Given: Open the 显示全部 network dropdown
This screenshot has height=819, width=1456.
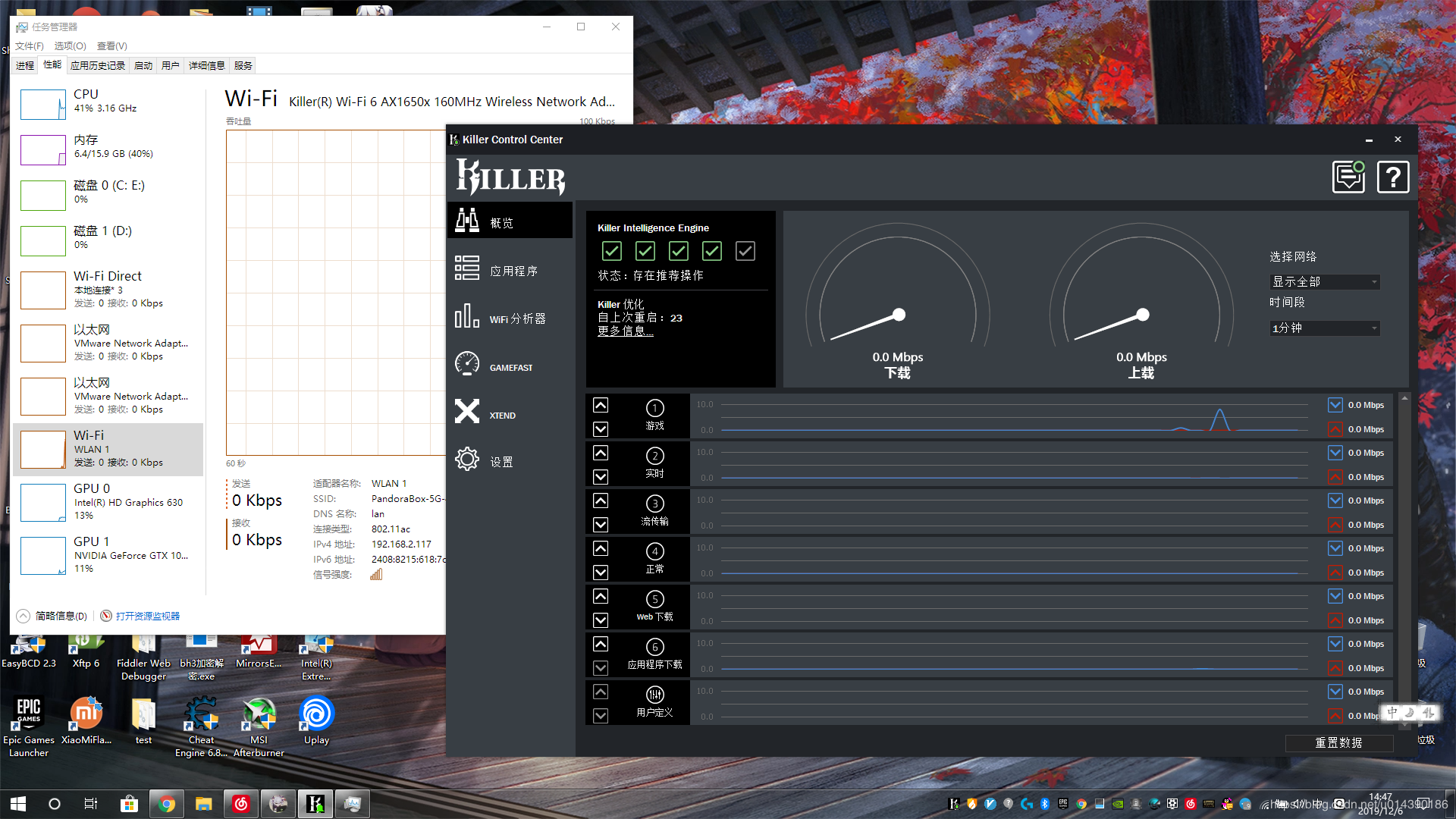Looking at the screenshot, I should tap(1324, 281).
